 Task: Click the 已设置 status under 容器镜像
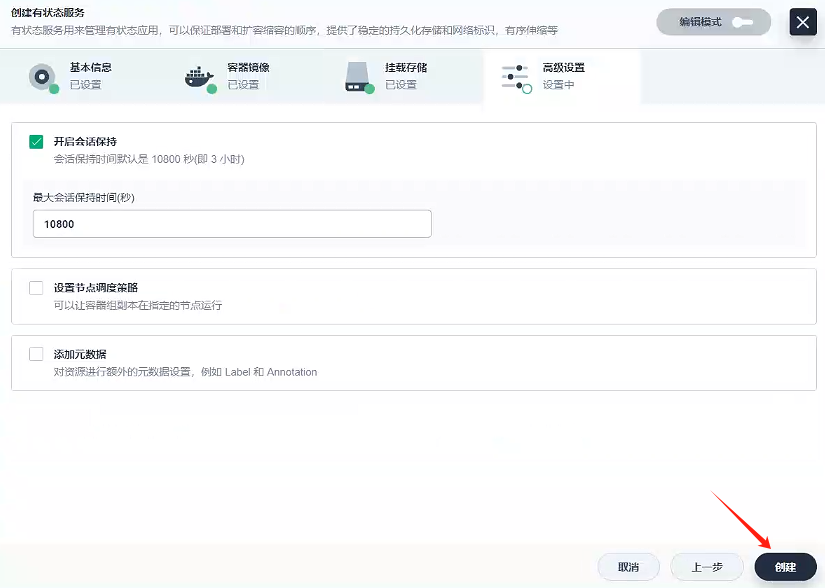[243, 85]
